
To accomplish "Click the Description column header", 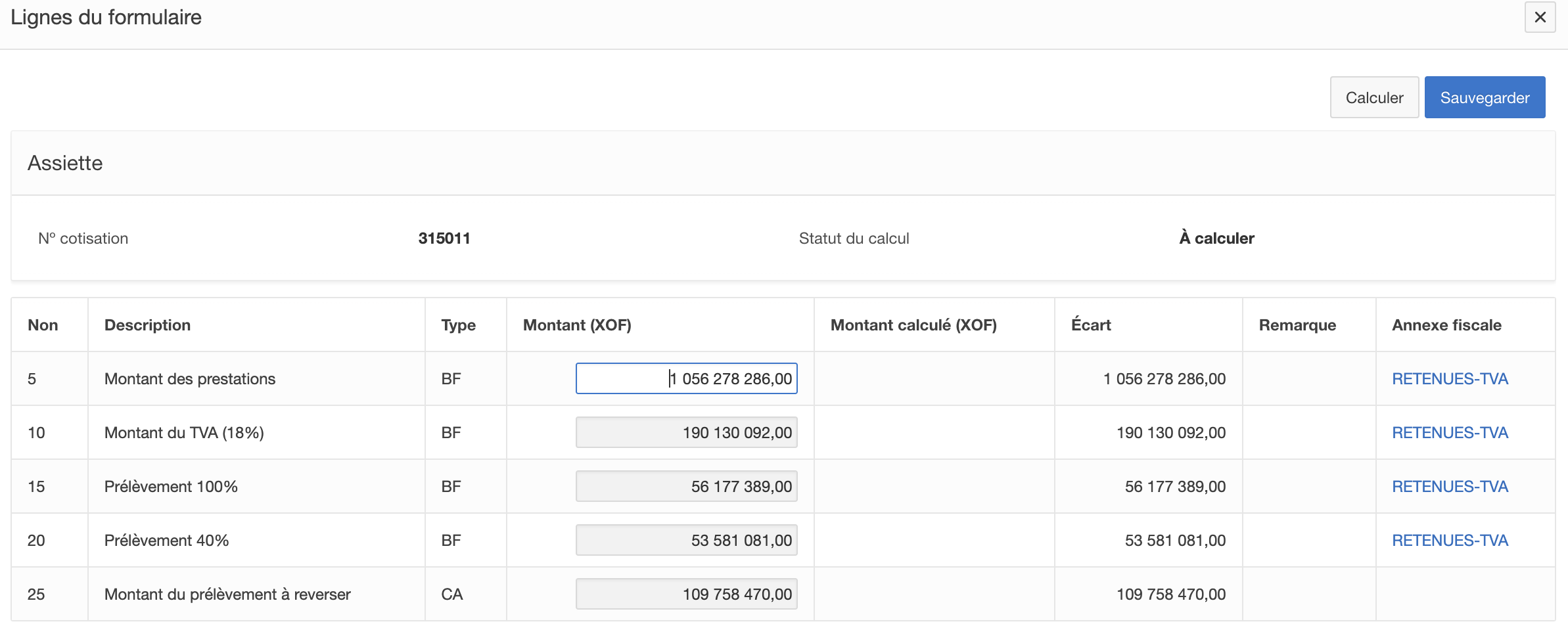I will (147, 325).
